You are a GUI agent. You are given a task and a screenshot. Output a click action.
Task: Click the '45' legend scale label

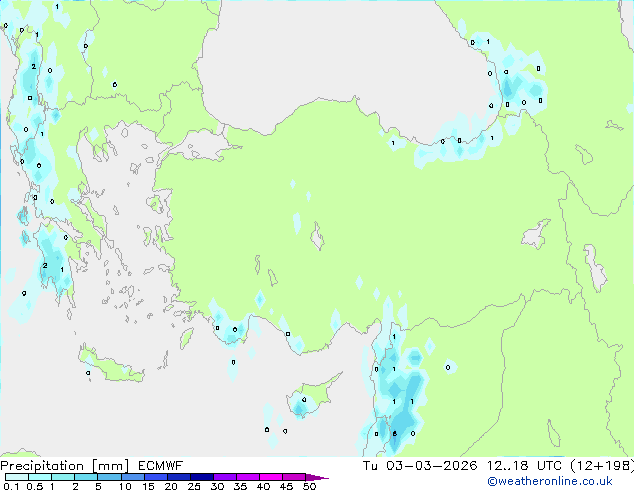[286, 486]
